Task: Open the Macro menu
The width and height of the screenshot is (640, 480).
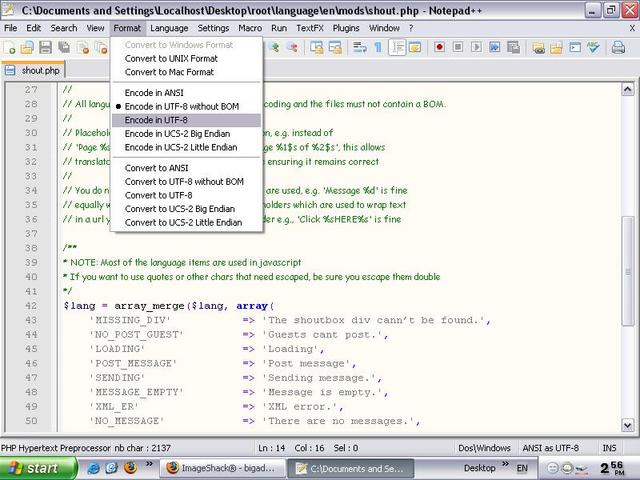Action: [250, 28]
